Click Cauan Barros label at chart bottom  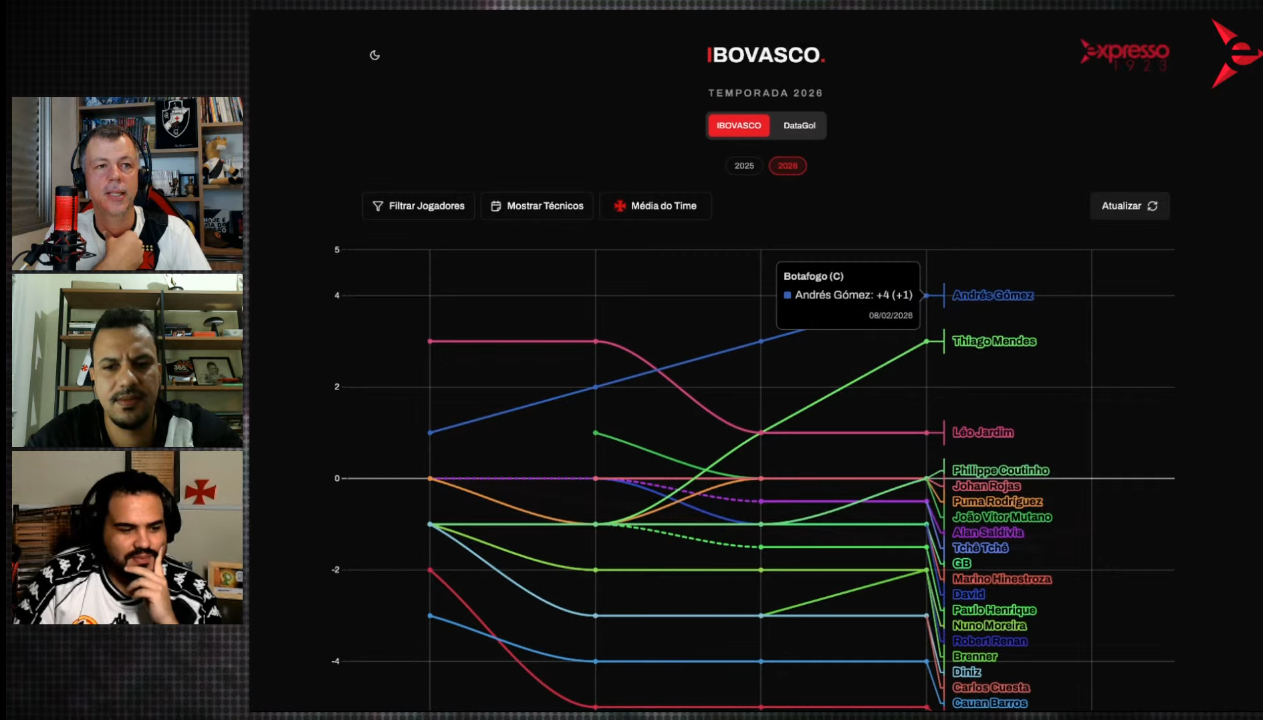point(989,703)
